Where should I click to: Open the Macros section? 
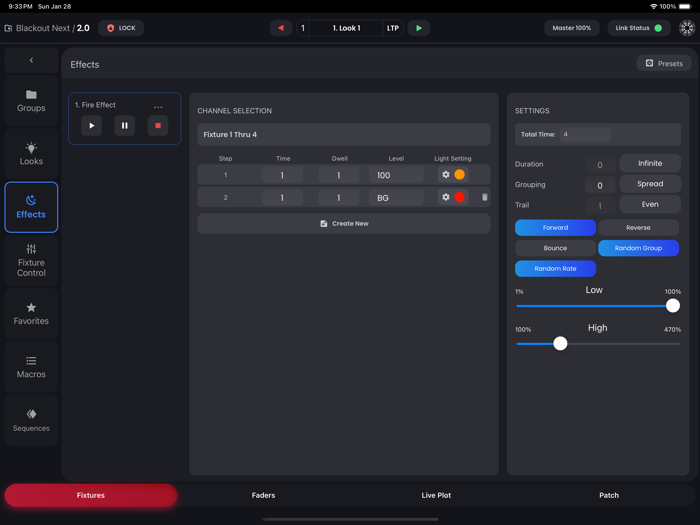[31, 367]
